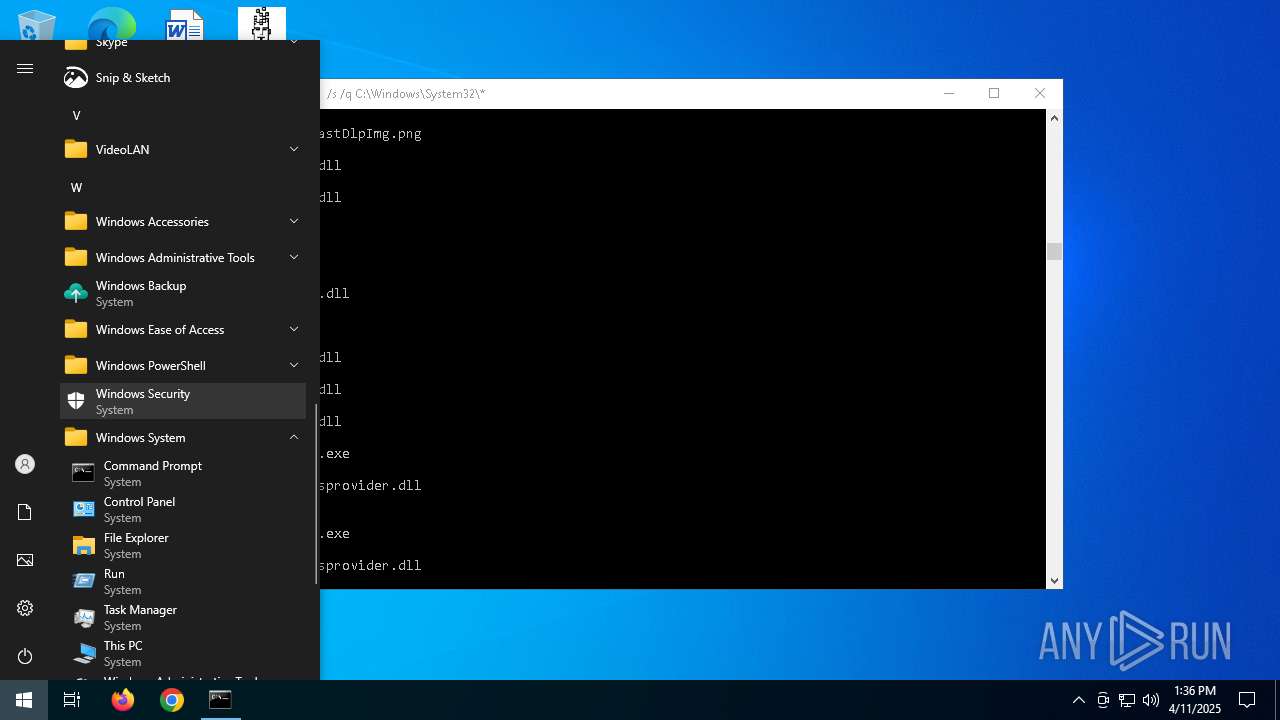Open the Word document desktop icon

[185, 25]
